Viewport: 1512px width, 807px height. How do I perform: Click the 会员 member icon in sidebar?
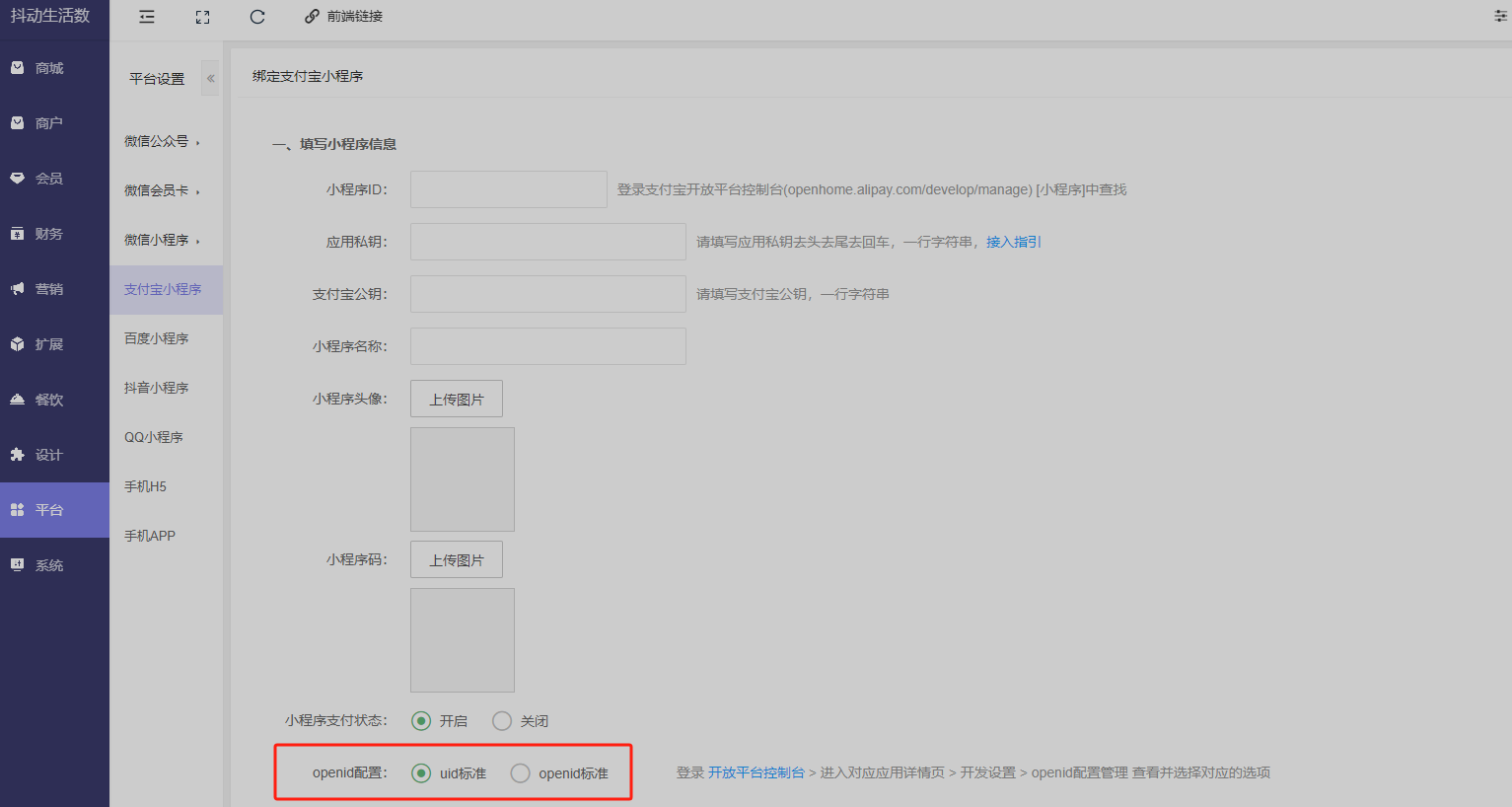click(x=17, y=179)
